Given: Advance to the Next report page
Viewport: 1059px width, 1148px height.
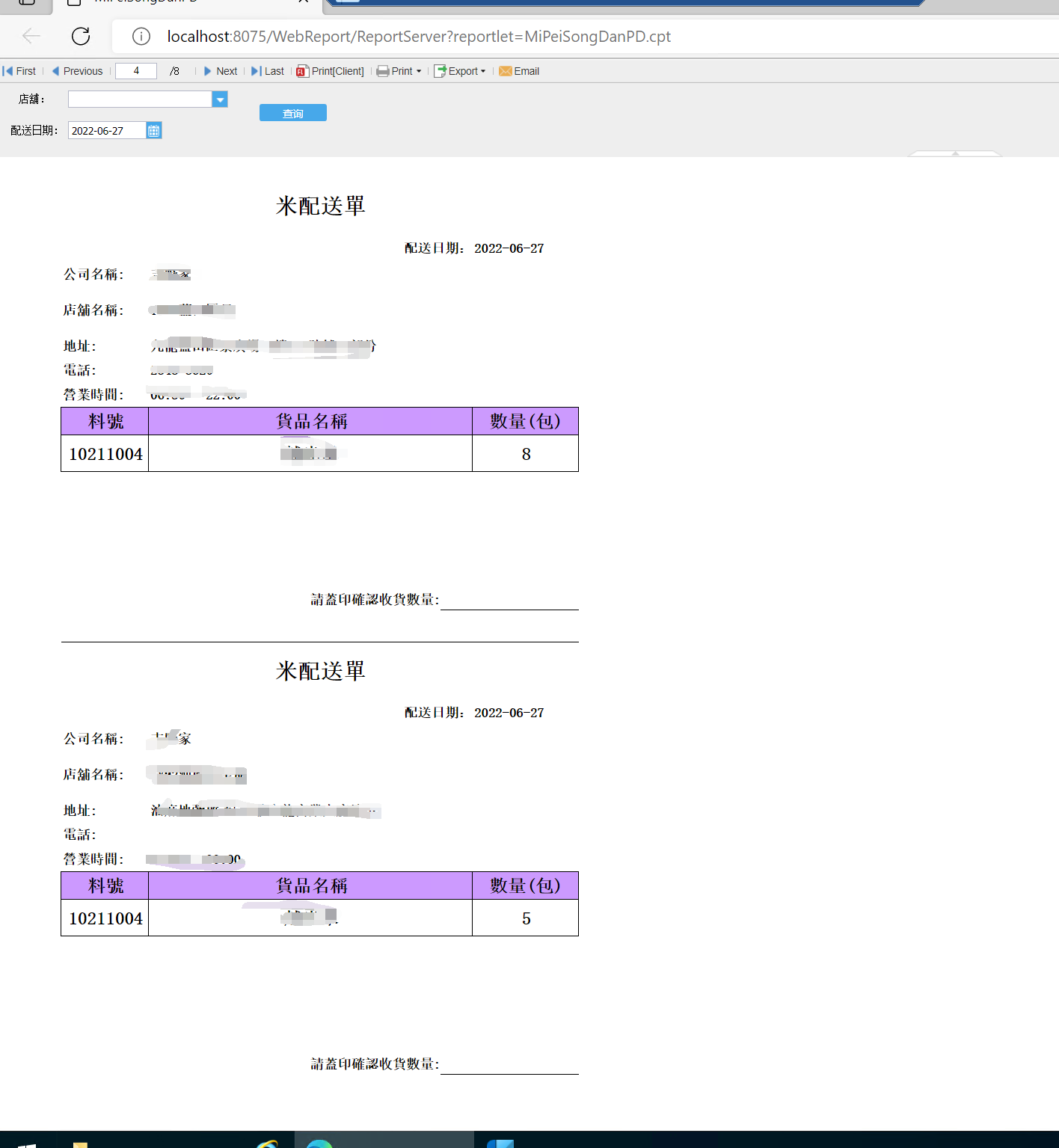Looking at the screenshot, I should coord(221,71).
